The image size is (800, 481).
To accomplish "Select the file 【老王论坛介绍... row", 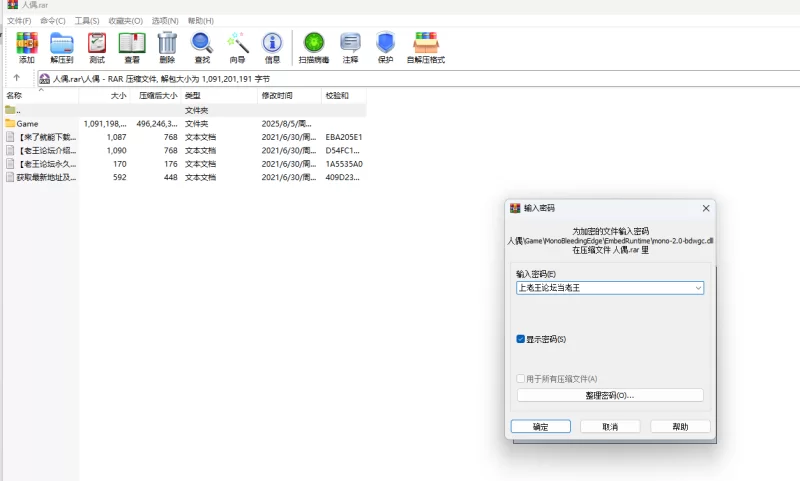I will (184, 150).
